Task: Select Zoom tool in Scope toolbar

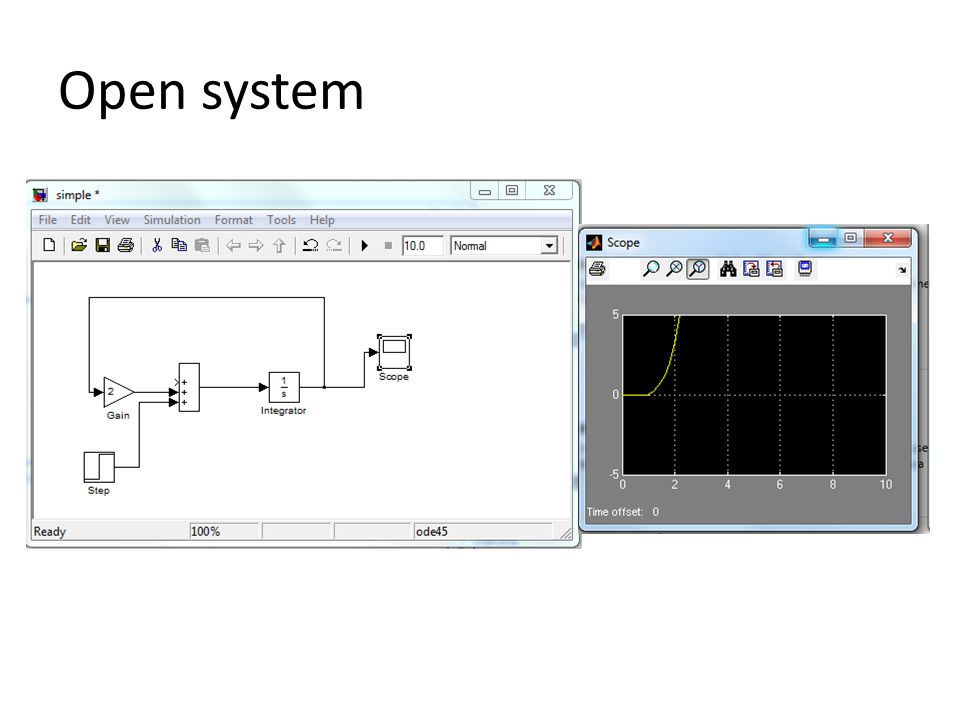Action: pyautogui.click(x=650, y=269)
